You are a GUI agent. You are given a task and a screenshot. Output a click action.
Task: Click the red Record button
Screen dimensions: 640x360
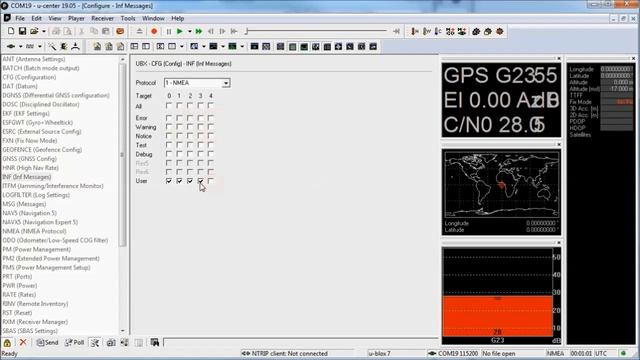click(154, 31)
